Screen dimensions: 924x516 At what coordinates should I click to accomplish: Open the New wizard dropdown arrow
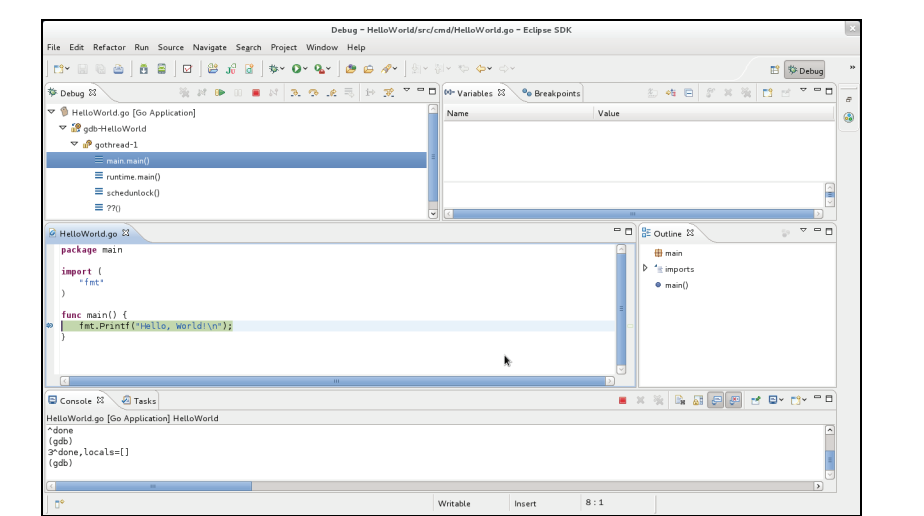point(68,69)
